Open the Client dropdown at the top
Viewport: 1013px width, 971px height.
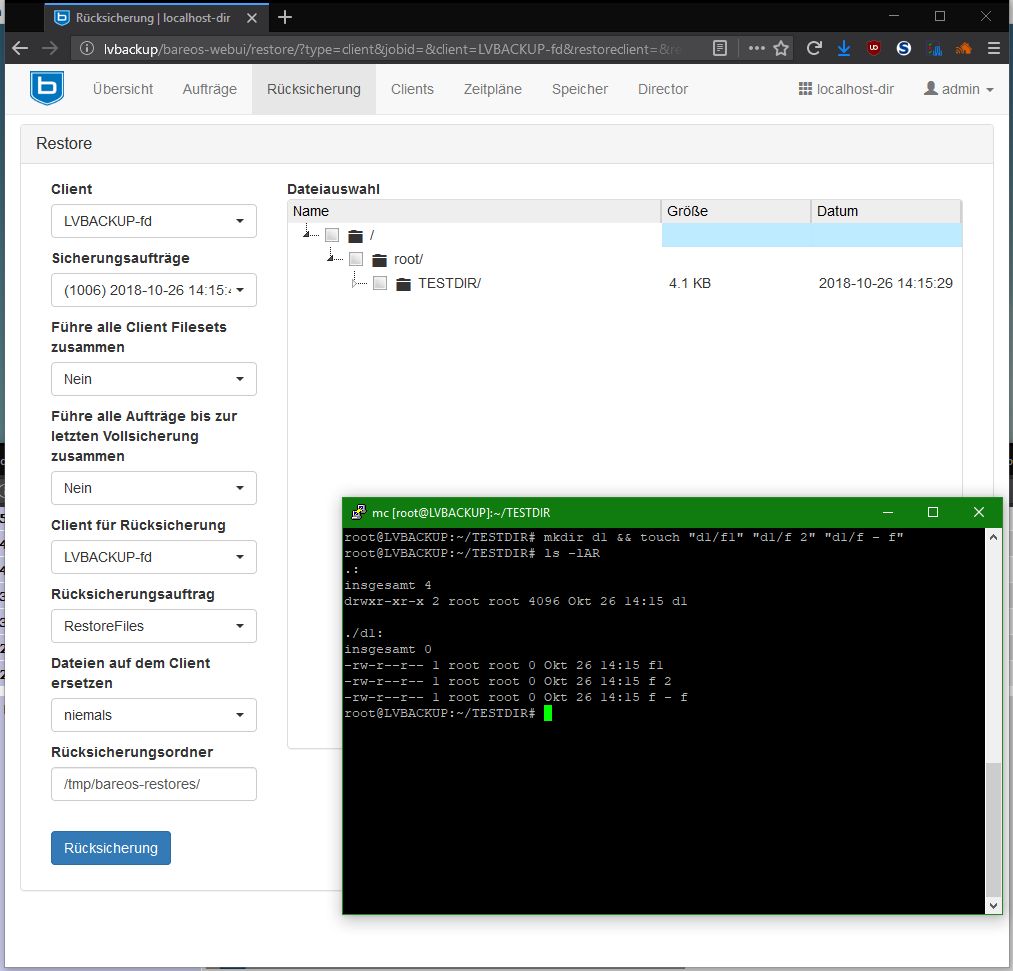click(153, 221)
